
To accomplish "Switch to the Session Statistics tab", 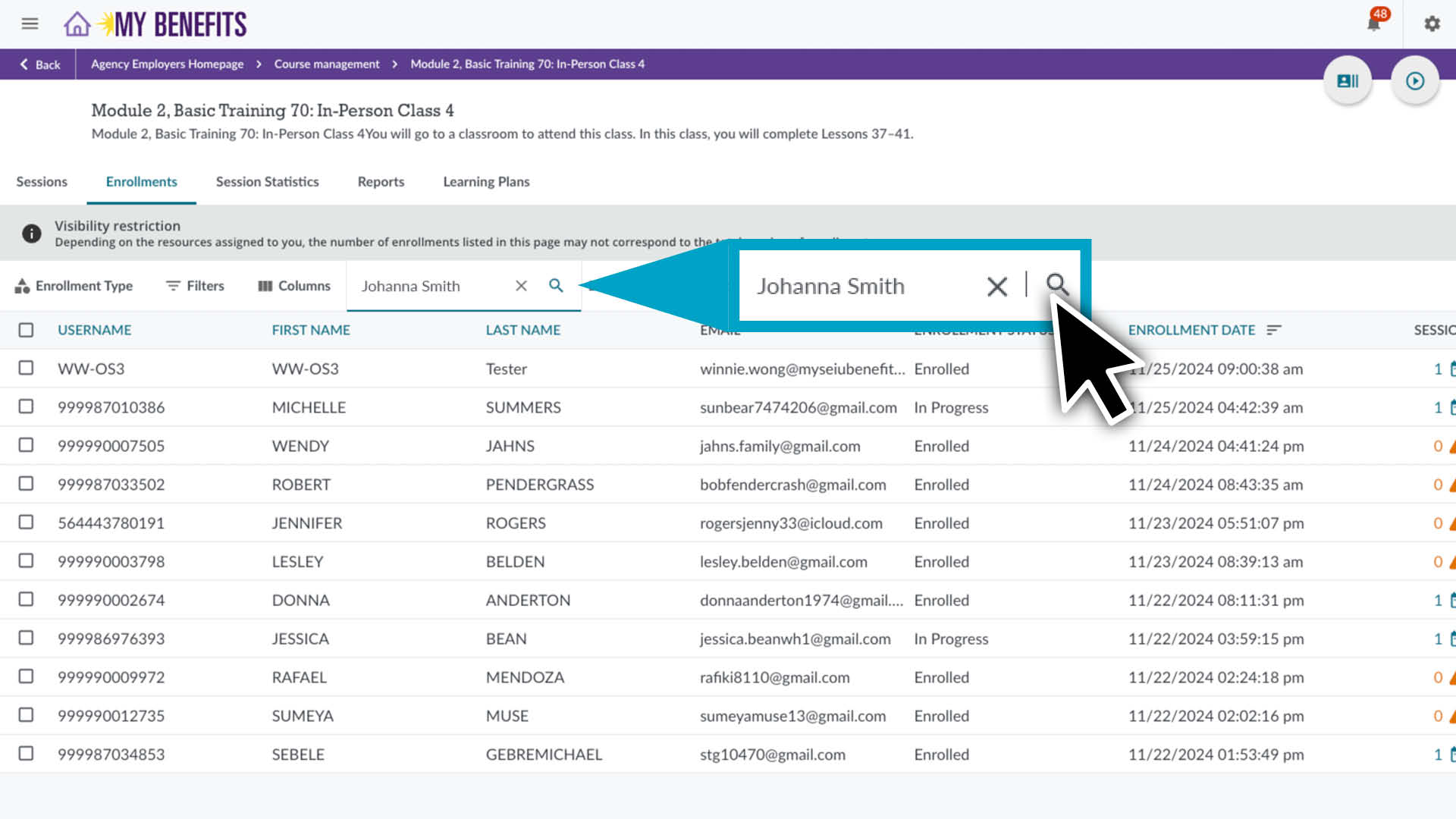I will (267, 182).
